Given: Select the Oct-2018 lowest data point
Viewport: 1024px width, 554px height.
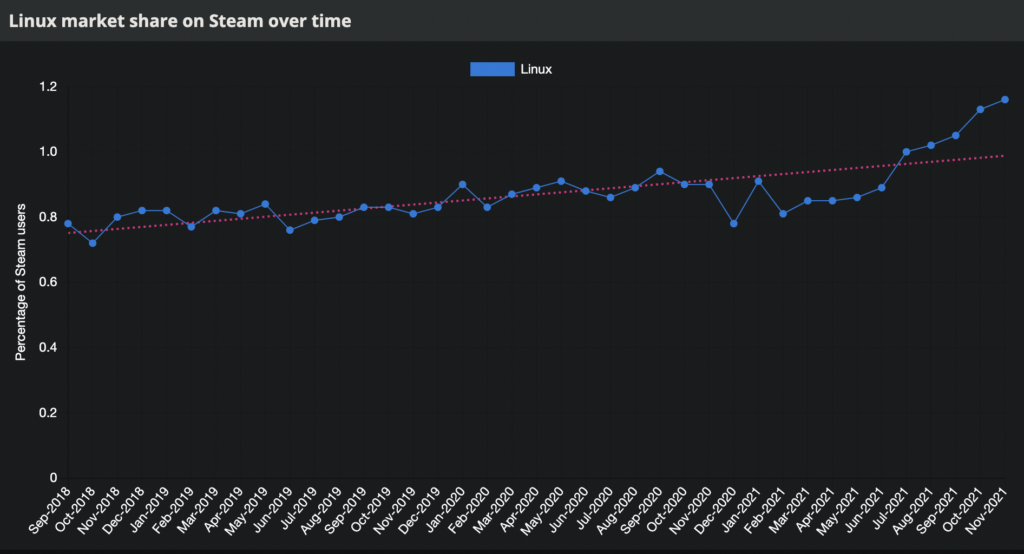Looking at the screenshot, I should point(93,243).
